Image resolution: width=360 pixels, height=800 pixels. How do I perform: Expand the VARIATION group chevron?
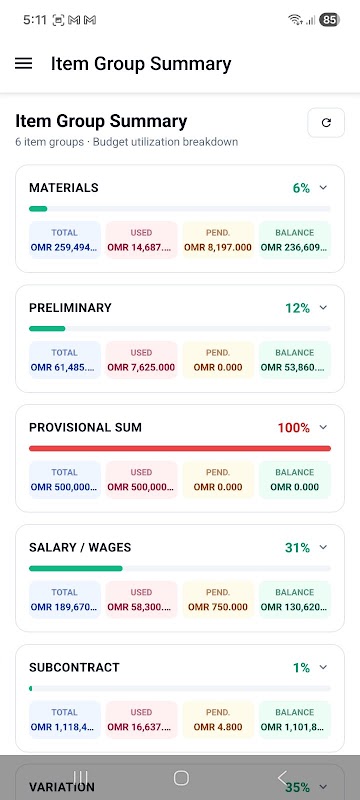tap(323, 787)
